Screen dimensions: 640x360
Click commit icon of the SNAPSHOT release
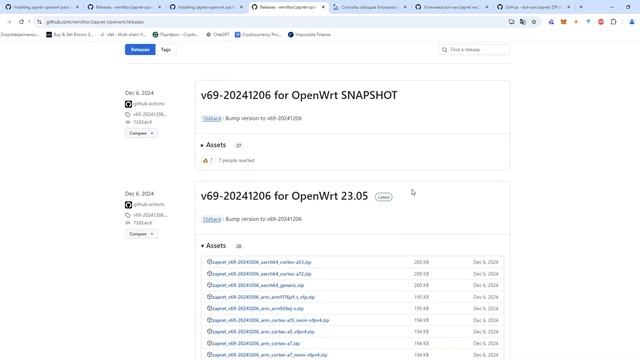pyautogui.click(x=128, y=122)
